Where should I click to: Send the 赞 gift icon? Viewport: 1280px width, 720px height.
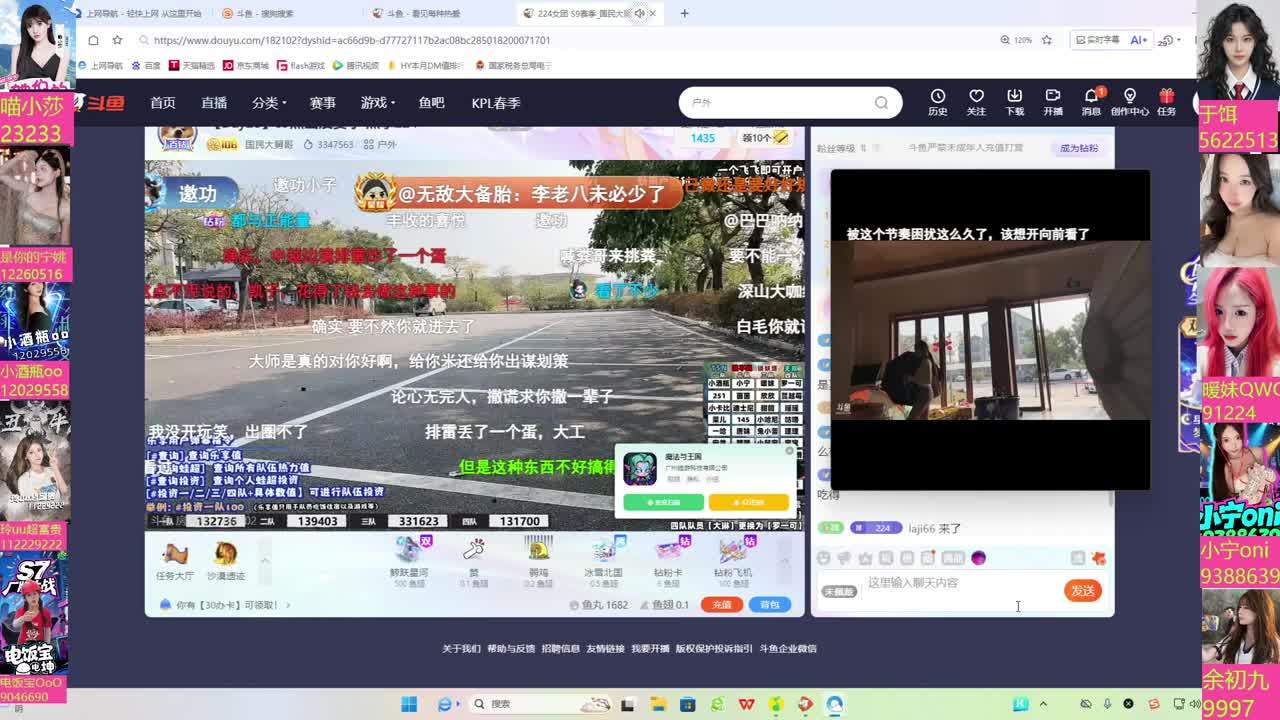tap(474, 549)
